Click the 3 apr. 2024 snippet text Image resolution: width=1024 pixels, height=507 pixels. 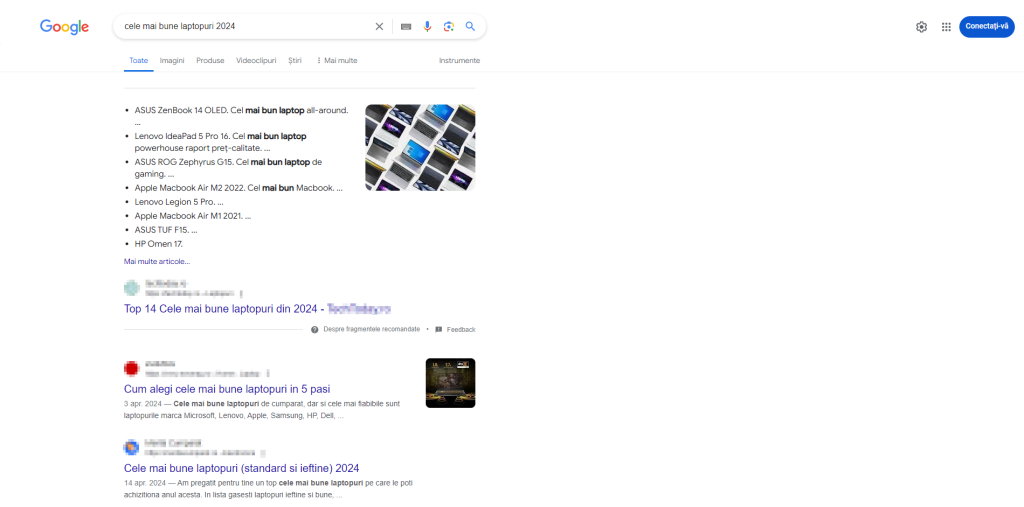(261, 410)
